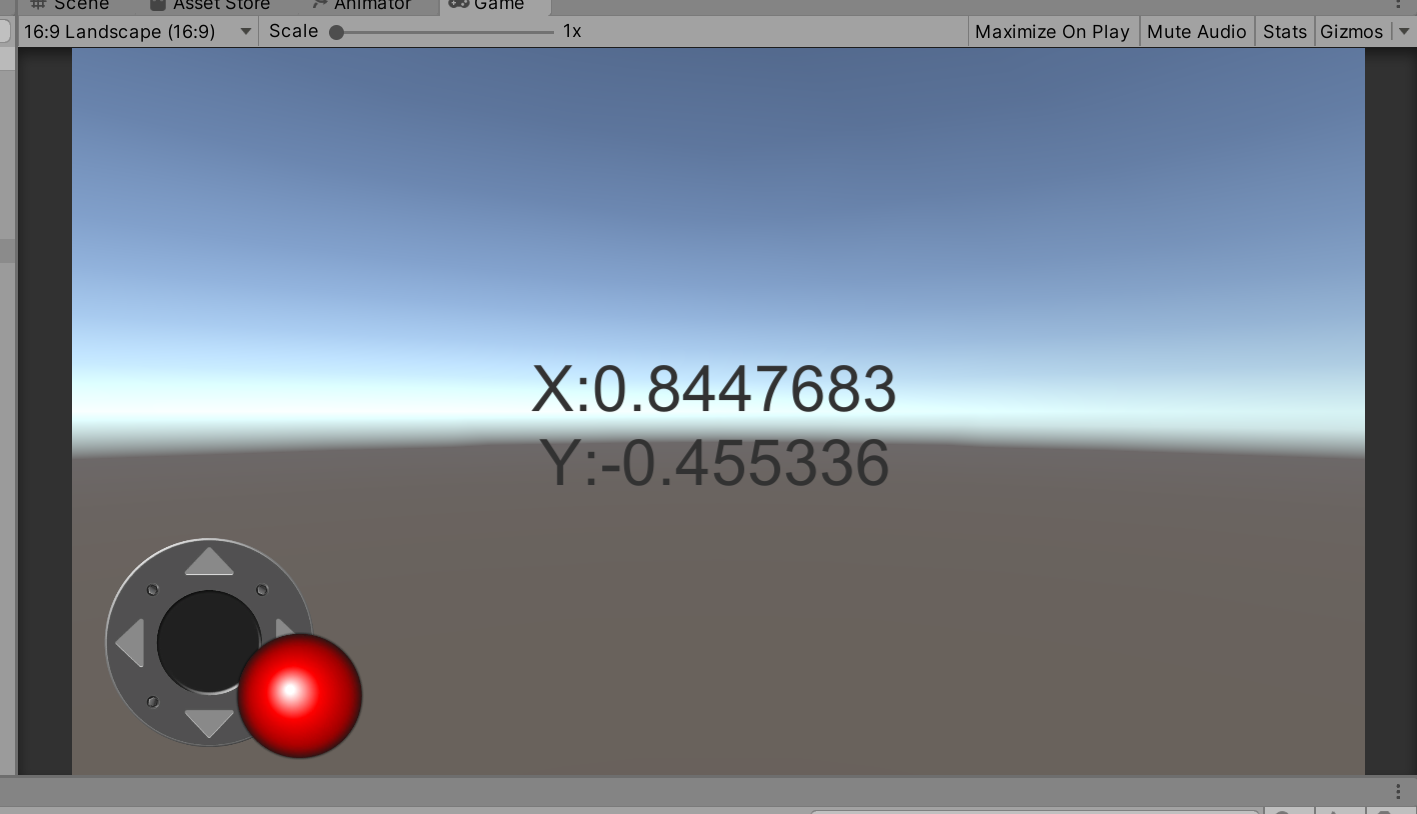Tap the red in-game action button
This screenshot has height=814, width=1417.
click(x=301, y=696)
